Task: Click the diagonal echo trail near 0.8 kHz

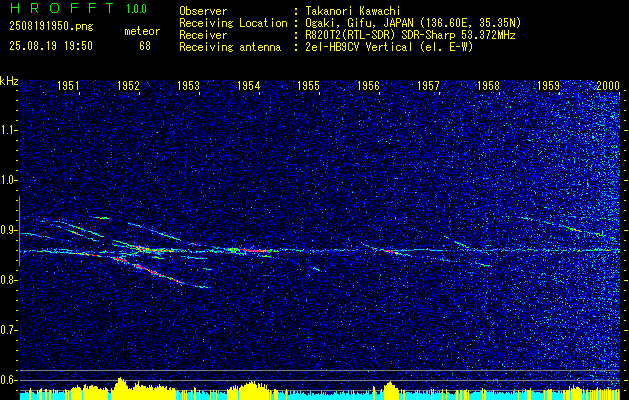Action: (x=149, y=270)
